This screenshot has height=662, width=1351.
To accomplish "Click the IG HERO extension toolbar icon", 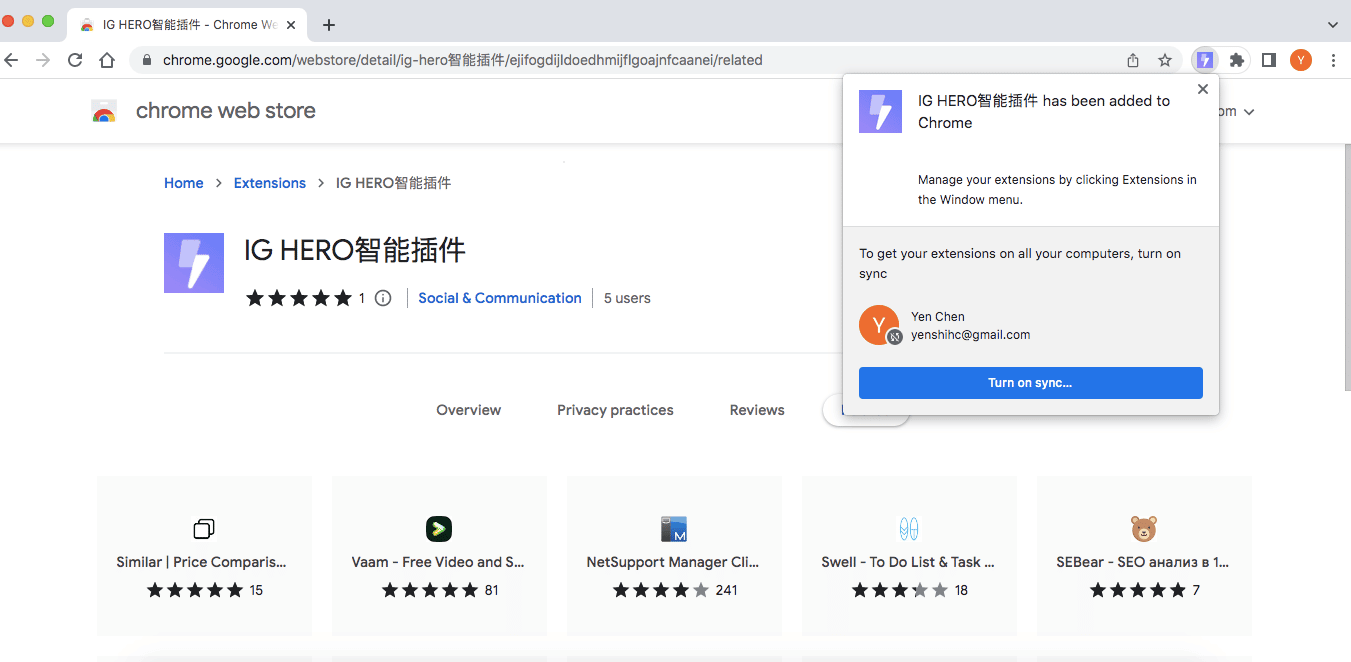I will pos(1205,60).
